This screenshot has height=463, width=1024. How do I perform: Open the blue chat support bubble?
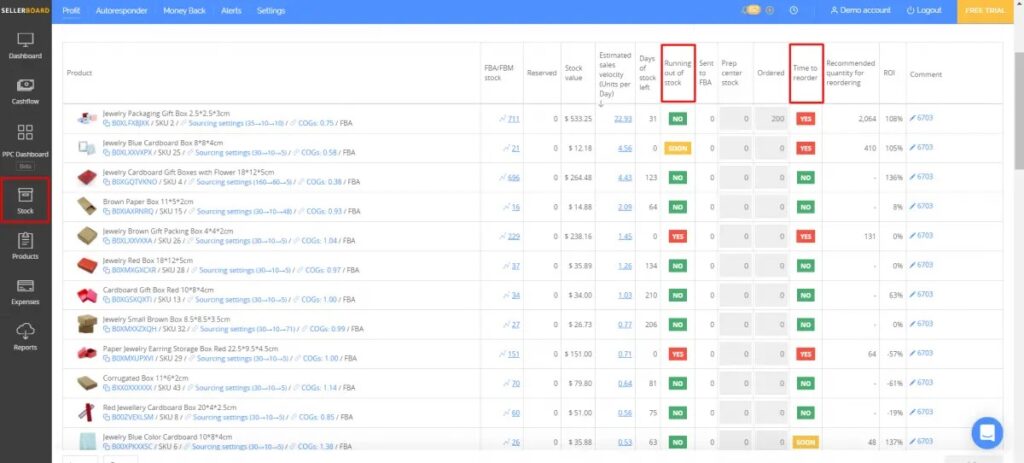pyautogui.click(x=986, y=432)
